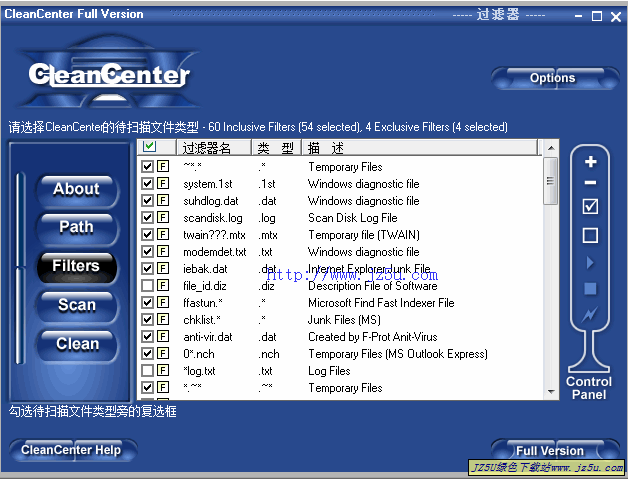
Task: Click the F icon beside modemdet.txt
Action: pyautogui.click(x=163, y=252)
